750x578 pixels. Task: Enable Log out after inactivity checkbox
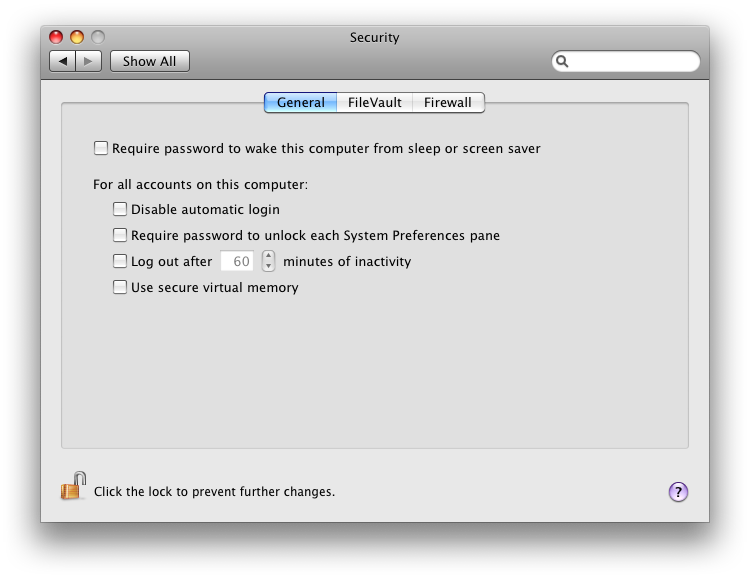[120, 262]
